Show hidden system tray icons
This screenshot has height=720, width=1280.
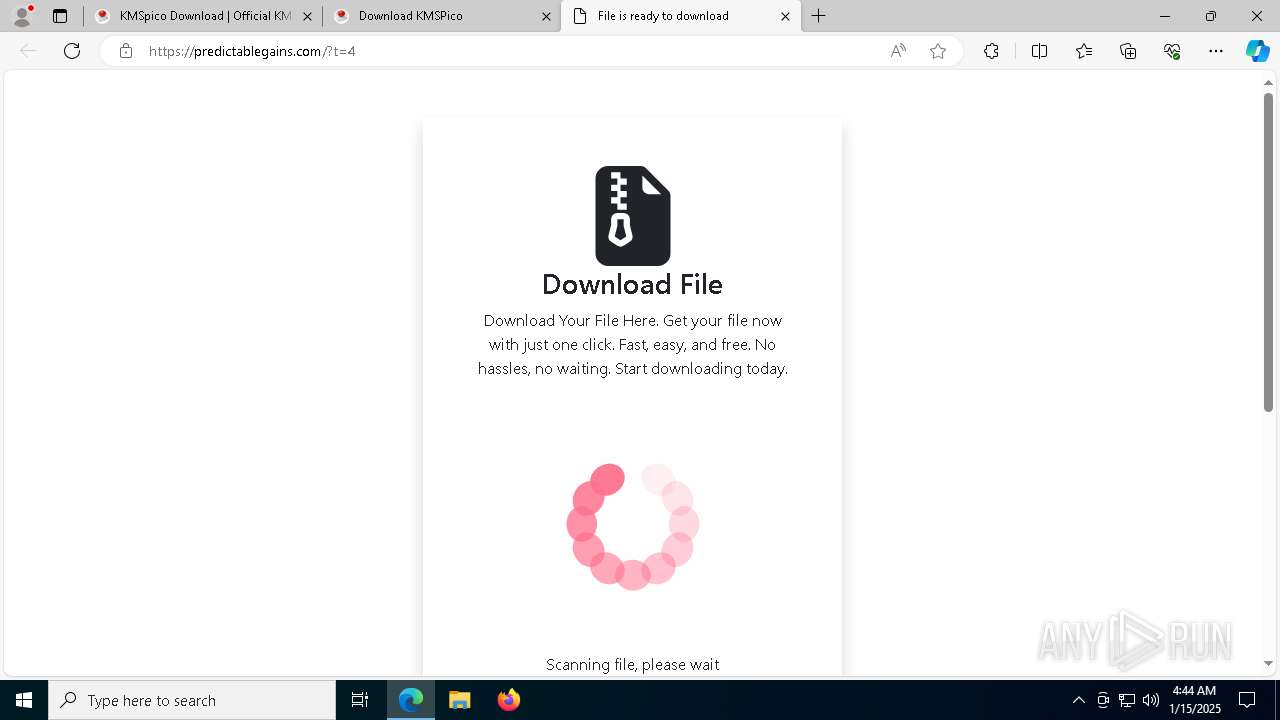[1078, 700]
